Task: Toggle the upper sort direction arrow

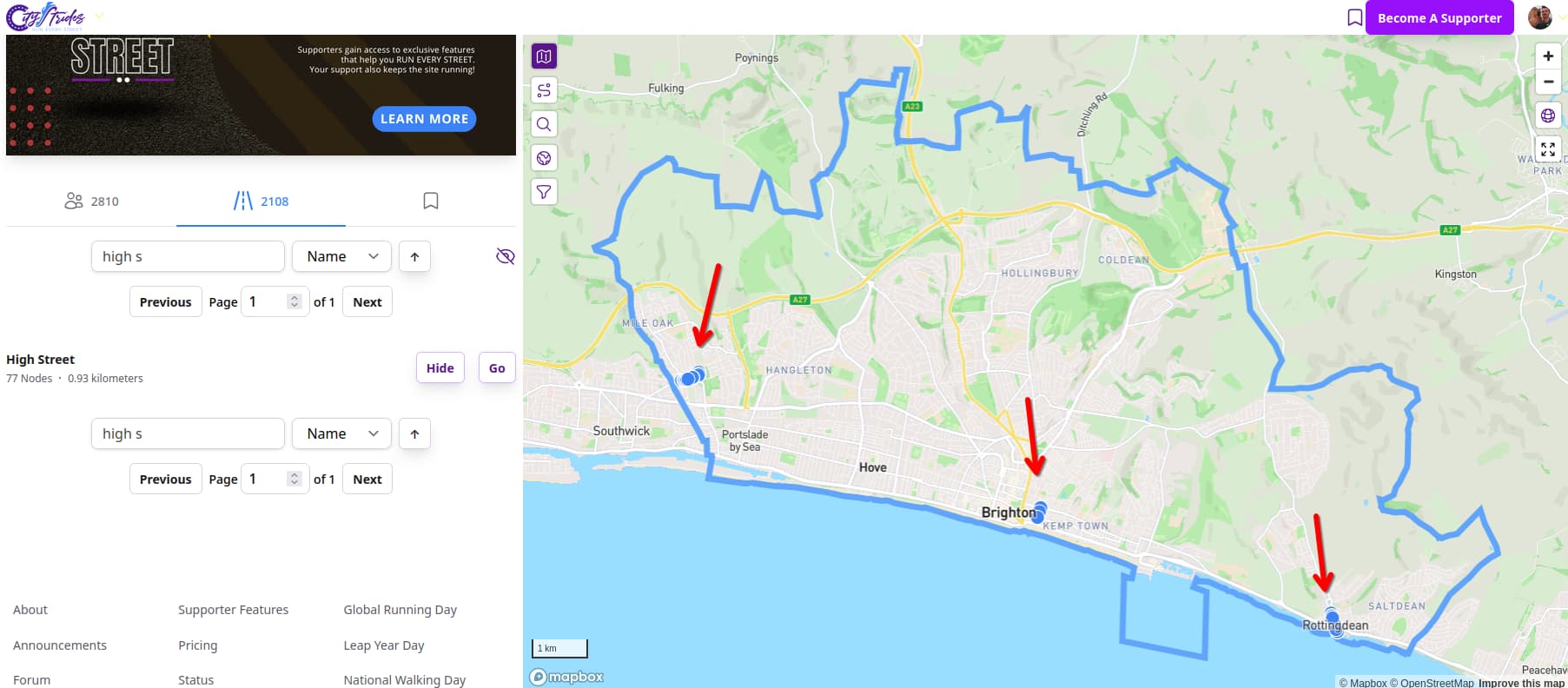Action: tap(414, 256)
